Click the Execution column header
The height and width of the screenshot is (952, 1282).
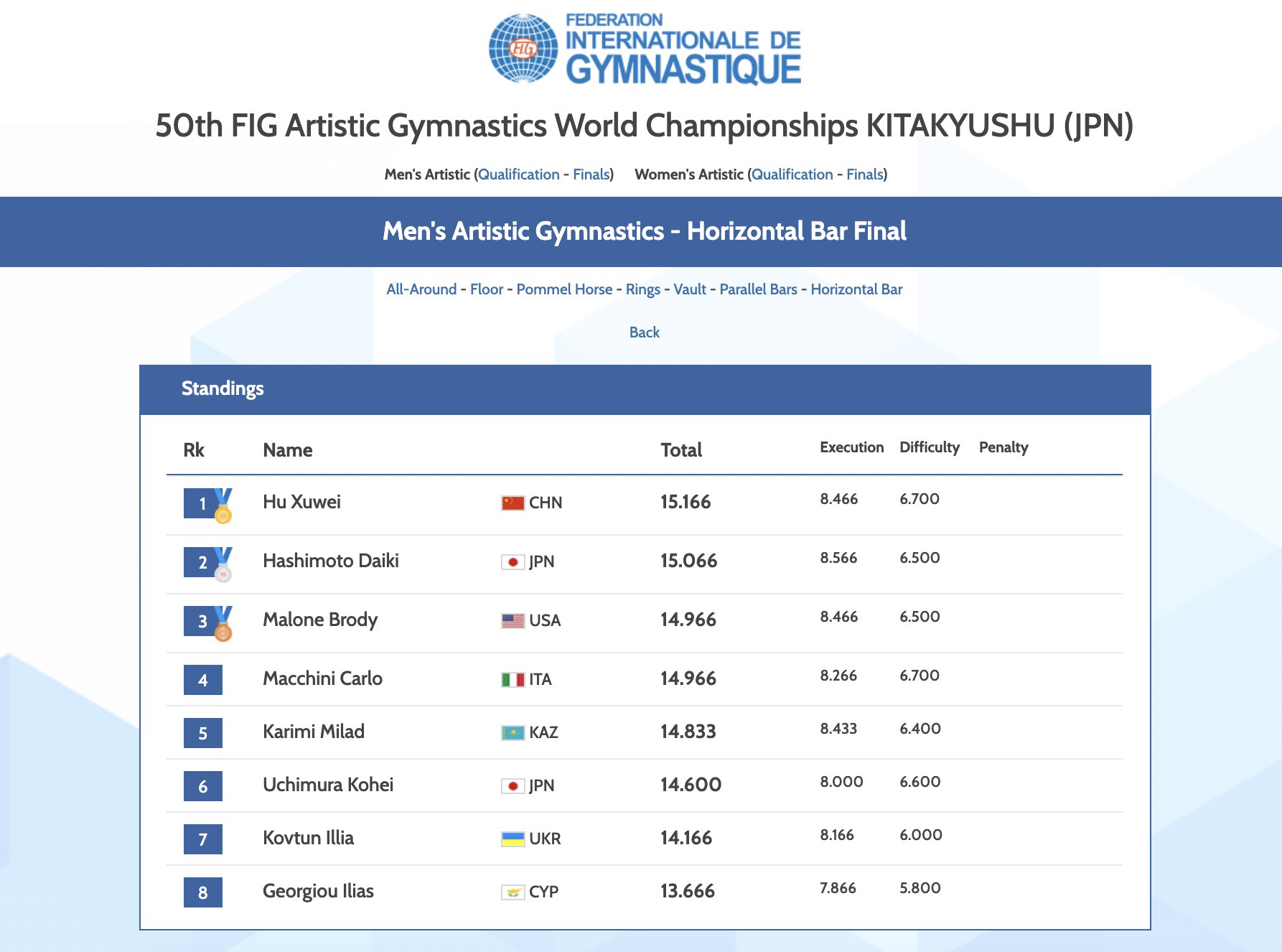click(852, 447)
